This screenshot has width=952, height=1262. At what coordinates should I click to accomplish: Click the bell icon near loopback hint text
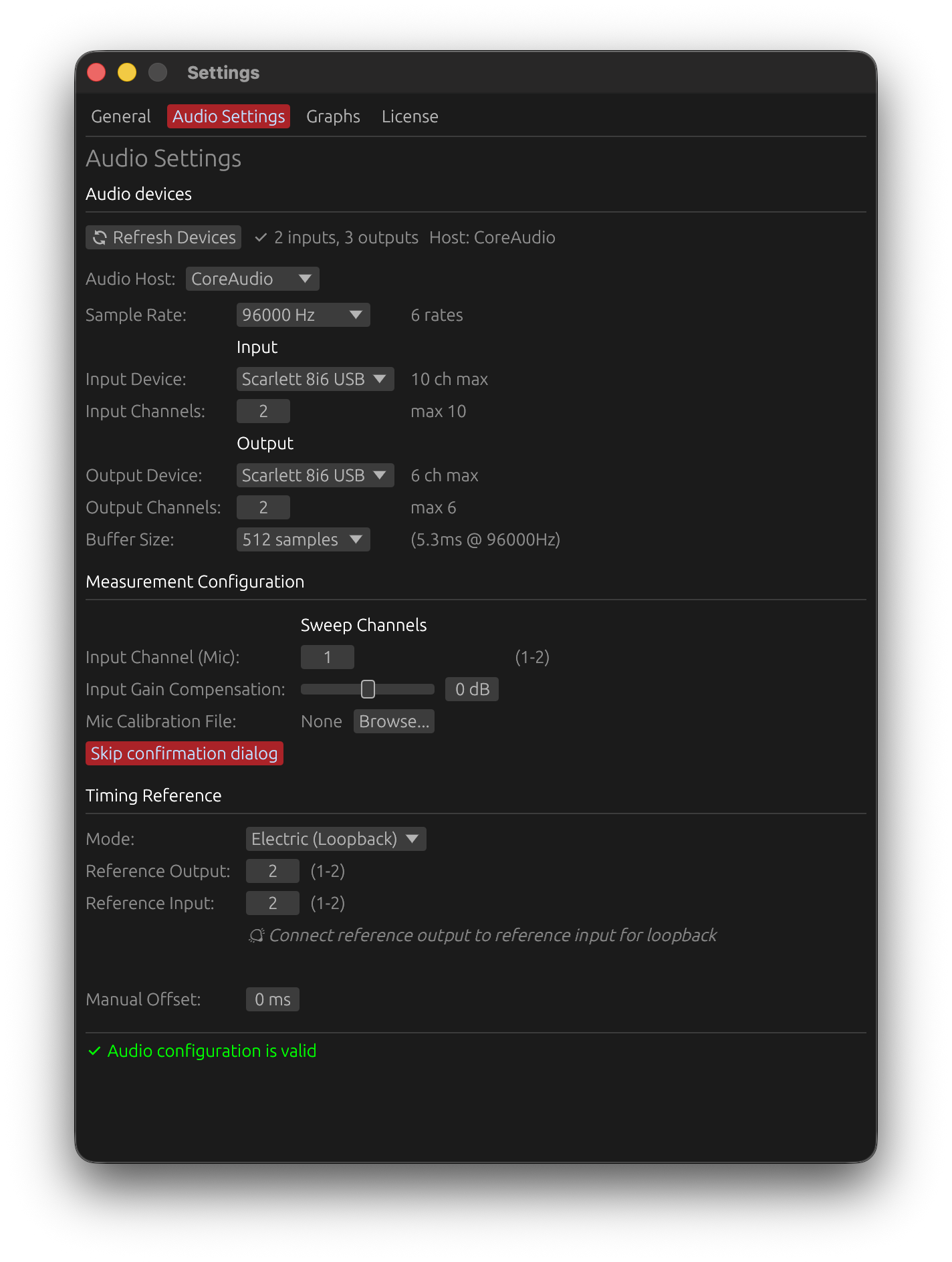click(x=256, y=936)
